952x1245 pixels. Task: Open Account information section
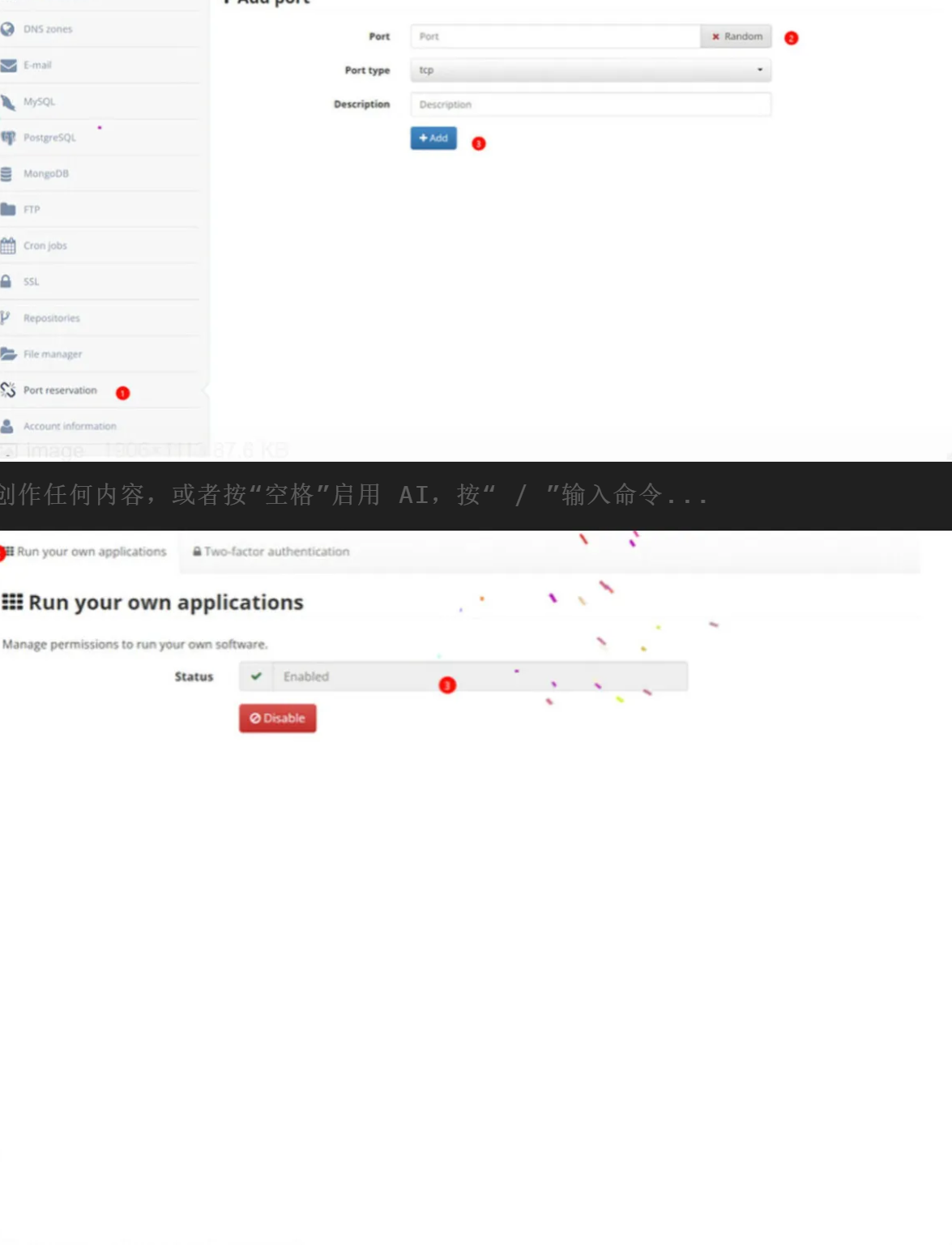[69, 426]
